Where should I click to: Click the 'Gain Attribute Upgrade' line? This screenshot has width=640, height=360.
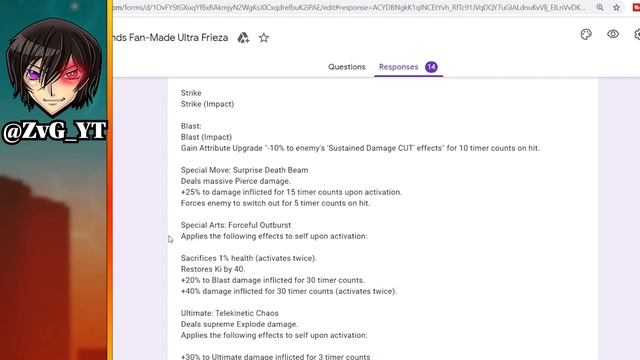click(360, 148)
